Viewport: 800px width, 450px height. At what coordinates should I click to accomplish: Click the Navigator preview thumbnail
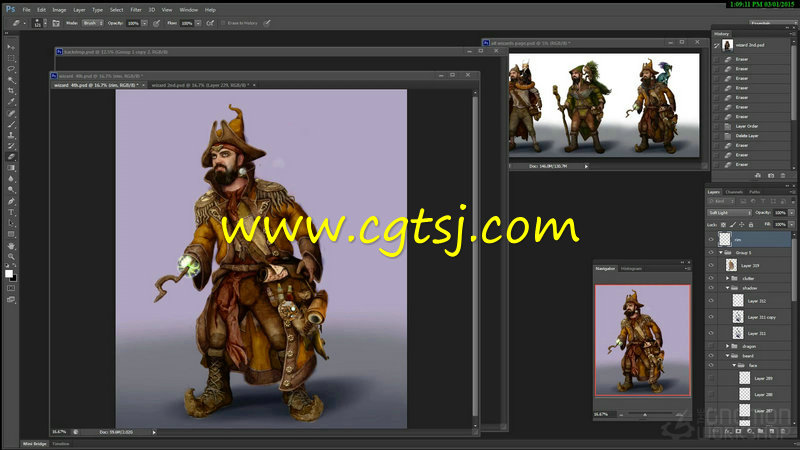pos(643,340)
